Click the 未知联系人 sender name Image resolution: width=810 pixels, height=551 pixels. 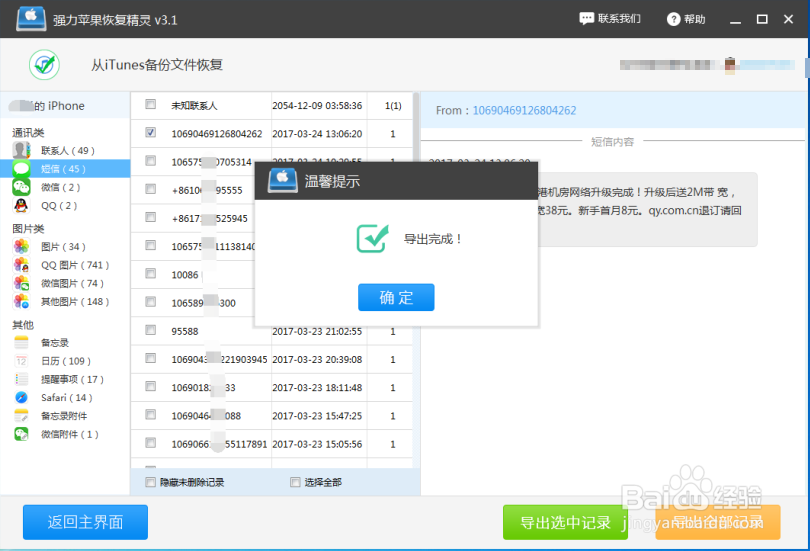[194, 106]
